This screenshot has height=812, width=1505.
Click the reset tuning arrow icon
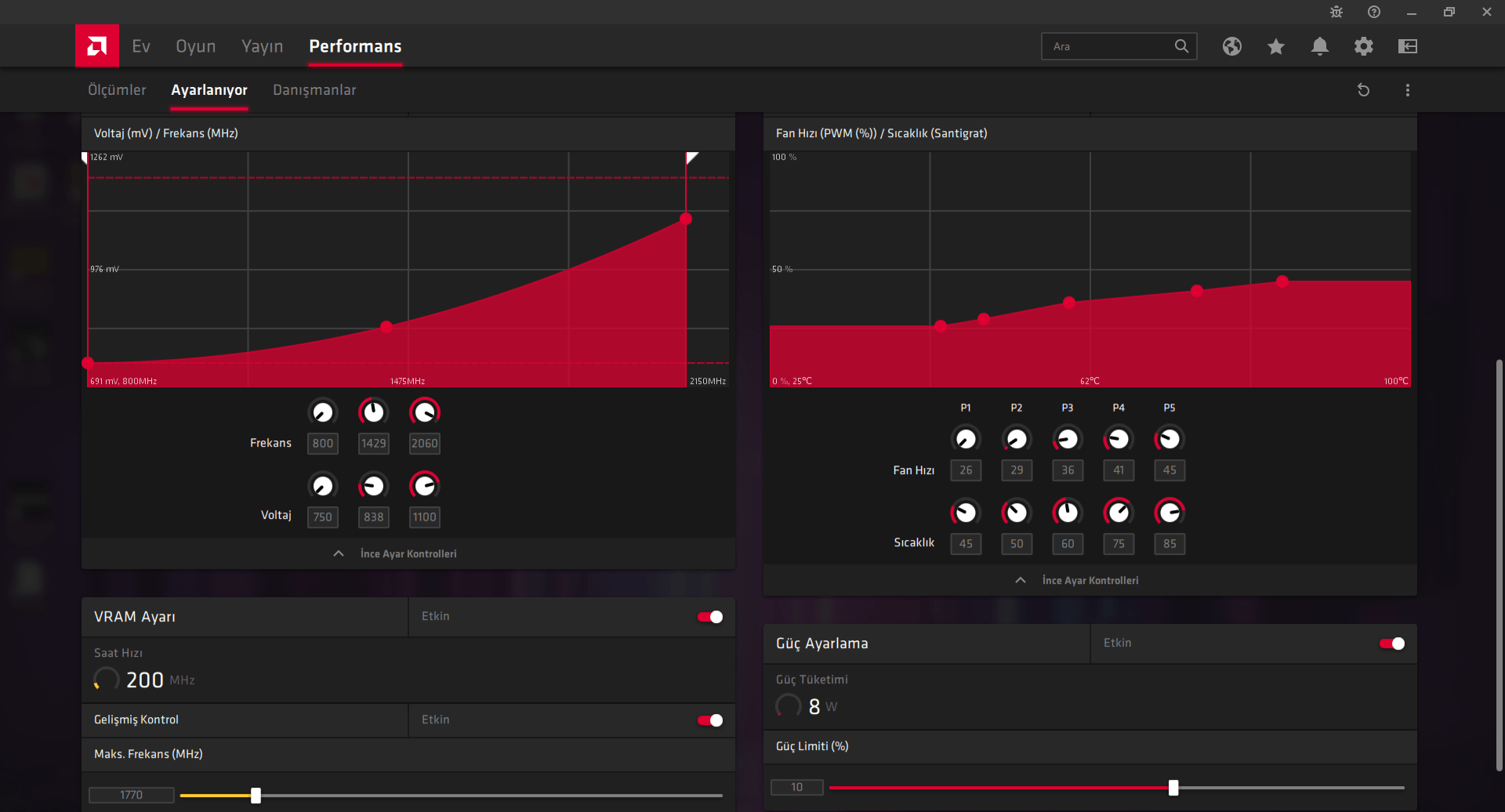[x=1364, y=90]
